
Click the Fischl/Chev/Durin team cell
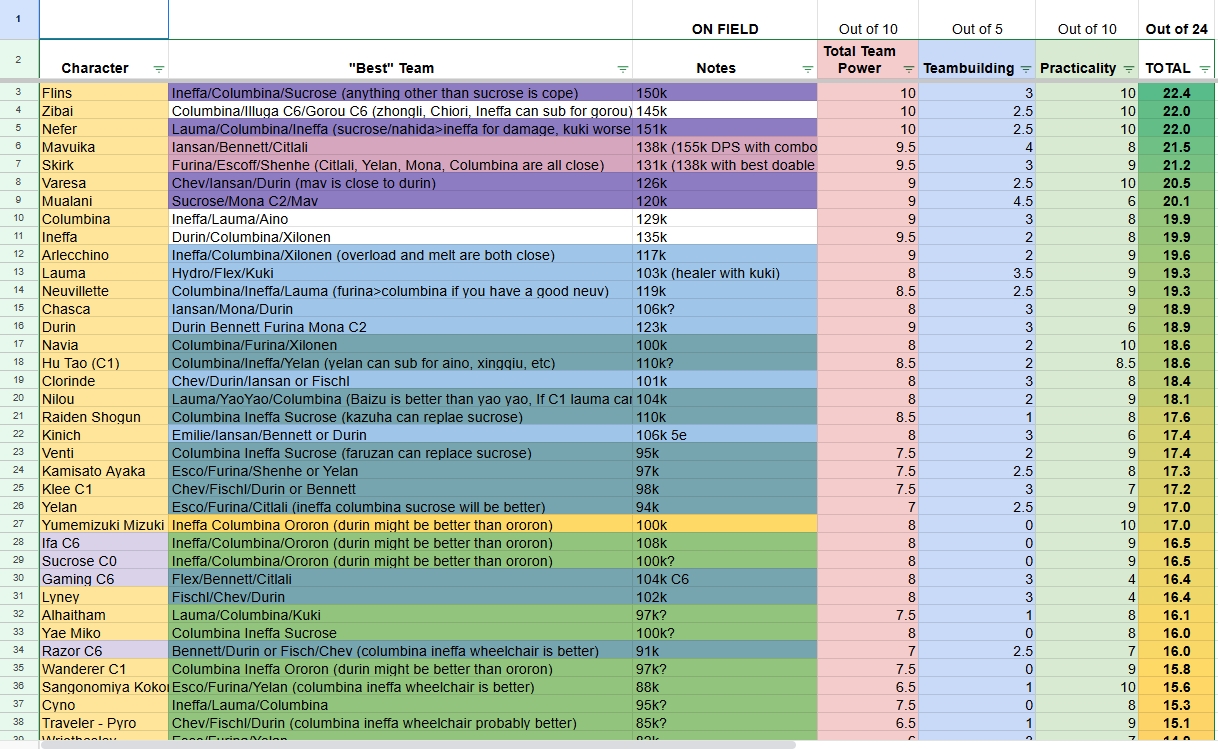pyautogui.click(x=400, y=597)
